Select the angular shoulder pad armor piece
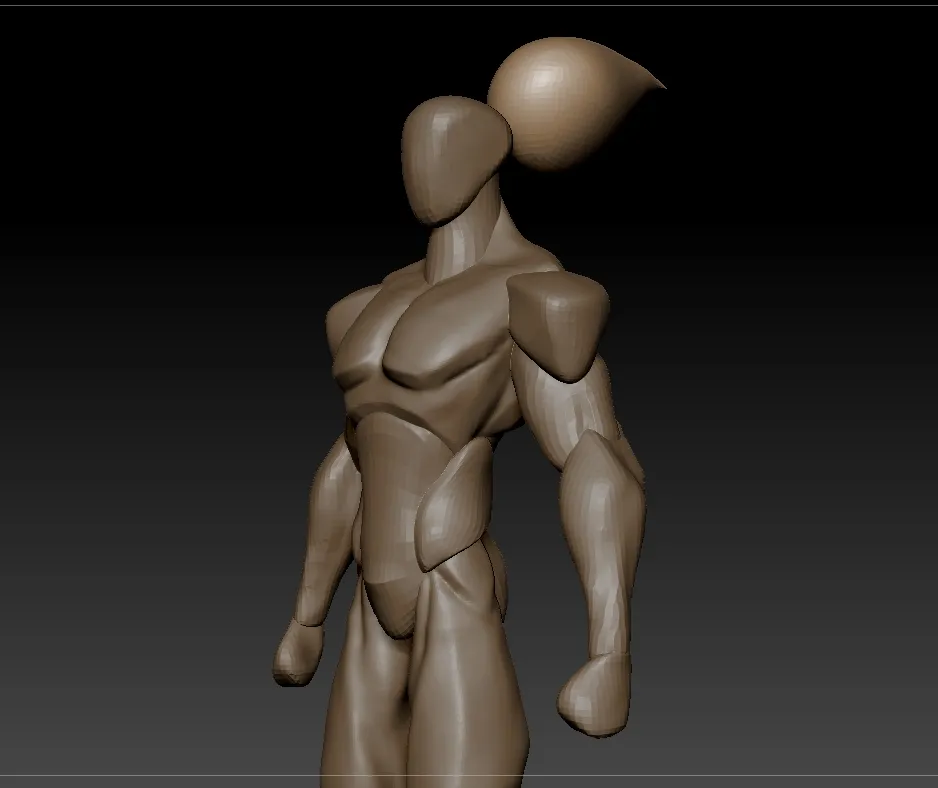The height and width of the screenshot is (788, 938). coord(560,320)
